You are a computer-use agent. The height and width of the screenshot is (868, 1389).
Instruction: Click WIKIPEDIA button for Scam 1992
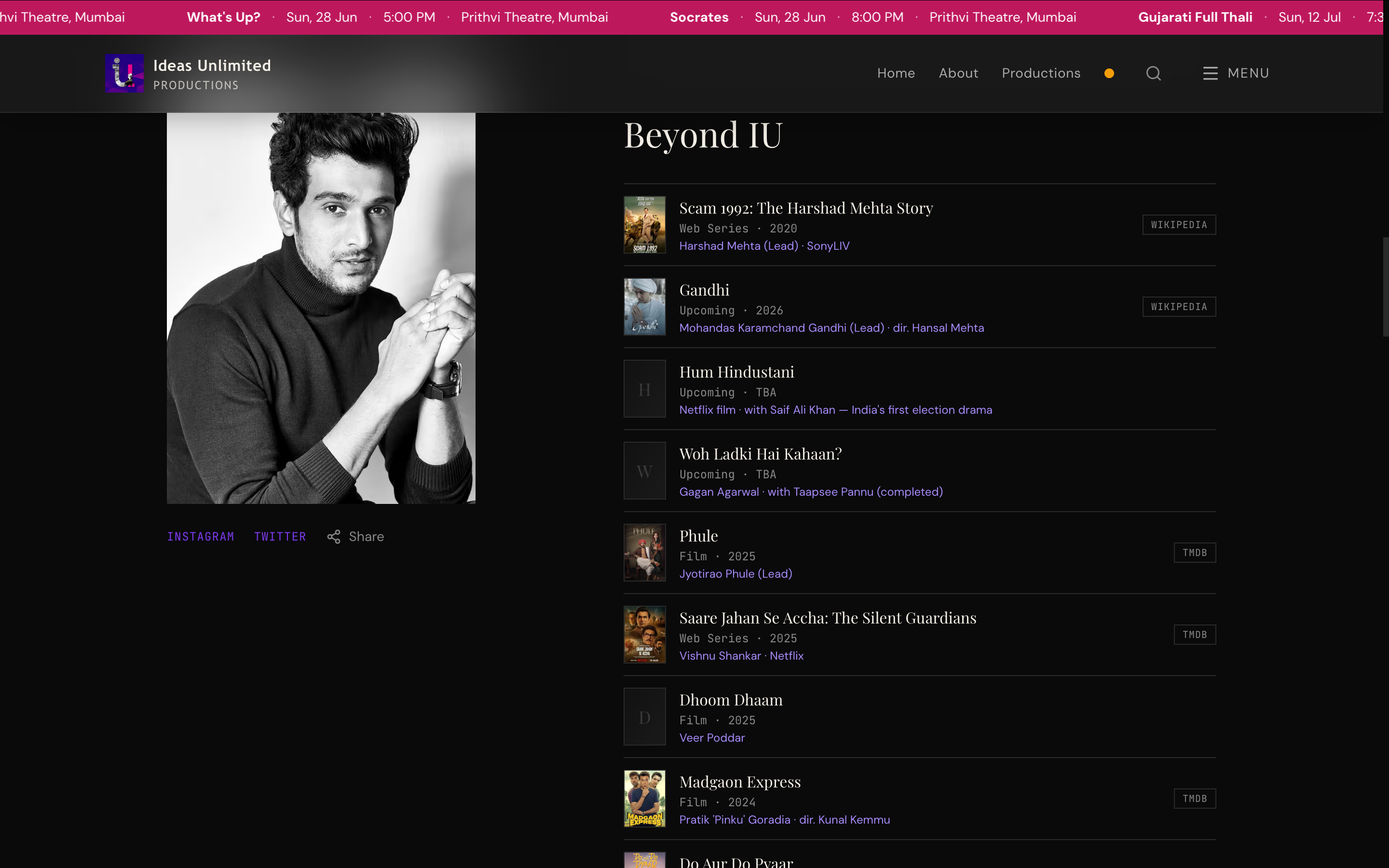[1179, 224]
